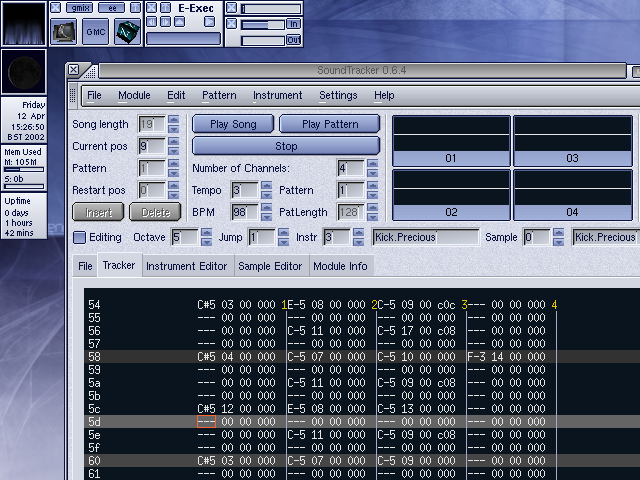Open the File menu
Screen dimensions: 640x480
tap(94, 96)
